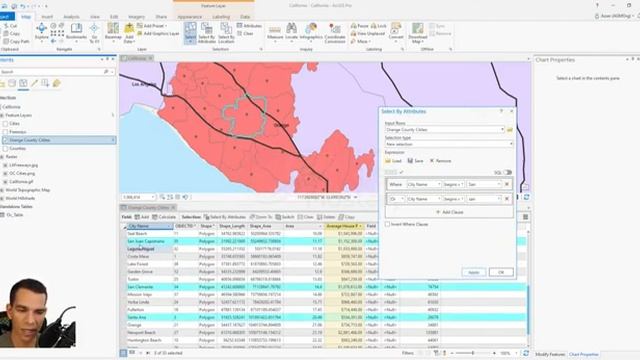Click the Add Clause button
The width and height of the screenshot is (640, 360).
[x=449, y=212]
